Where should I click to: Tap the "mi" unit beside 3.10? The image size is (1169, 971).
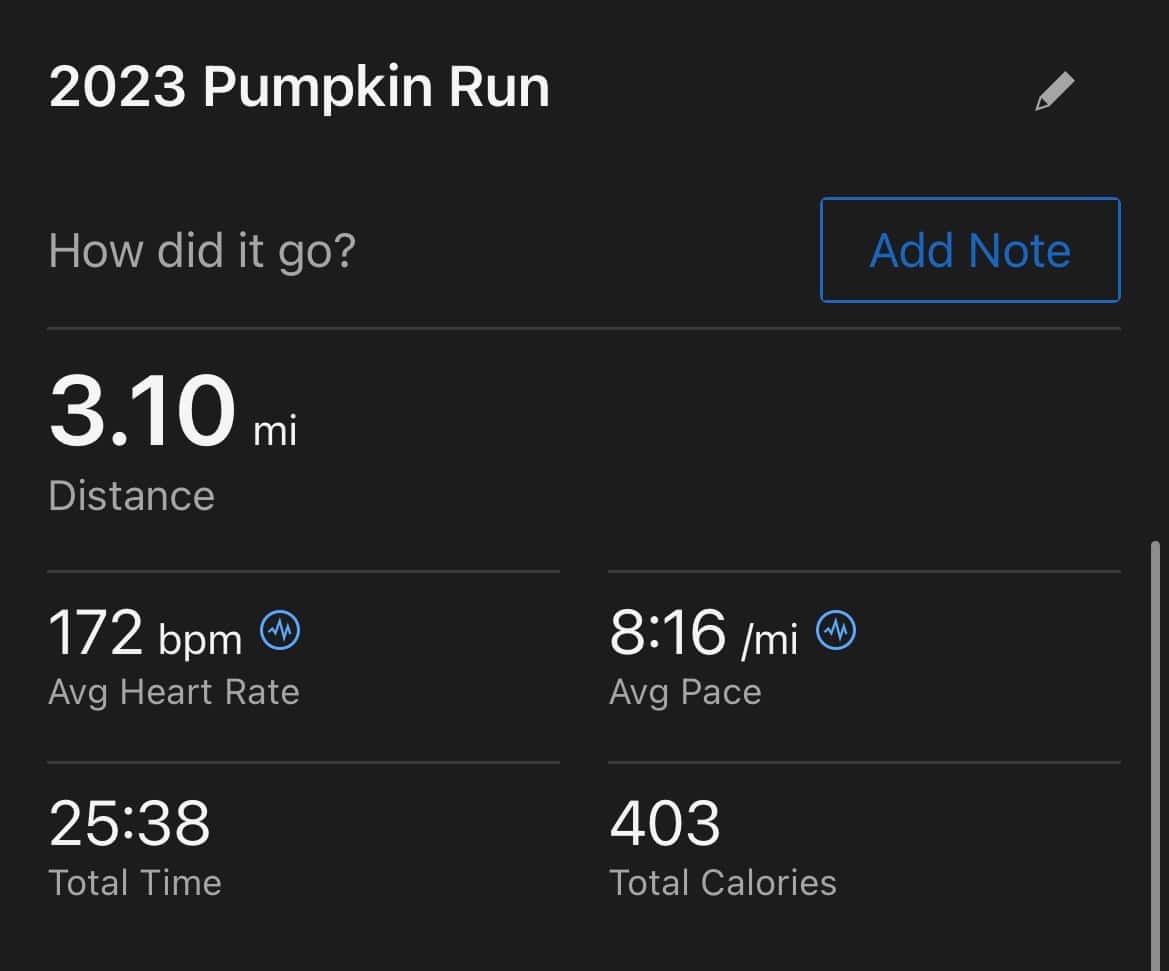coord(275,431)
